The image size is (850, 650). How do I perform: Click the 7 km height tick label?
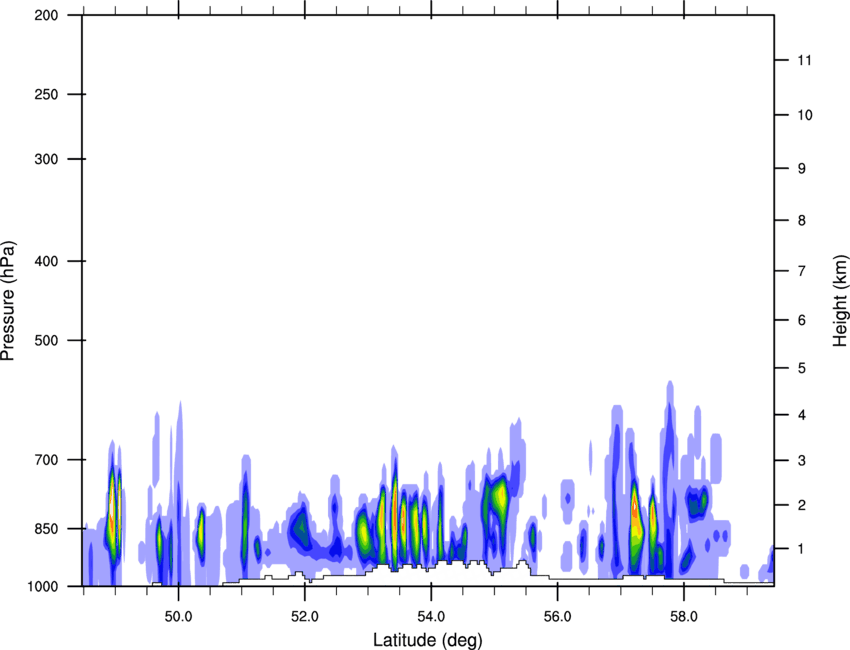(802, 271)
